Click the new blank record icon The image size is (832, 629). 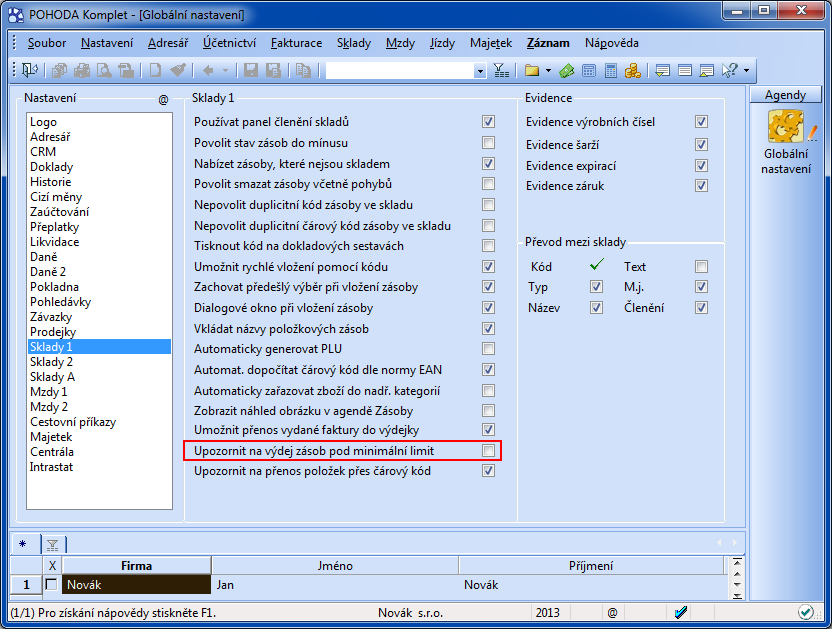[x=155, y=70]
